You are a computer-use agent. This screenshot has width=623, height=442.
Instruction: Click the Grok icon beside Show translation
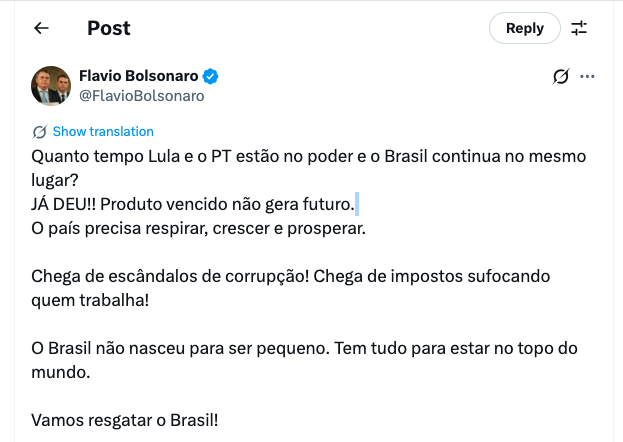point(40,132)
